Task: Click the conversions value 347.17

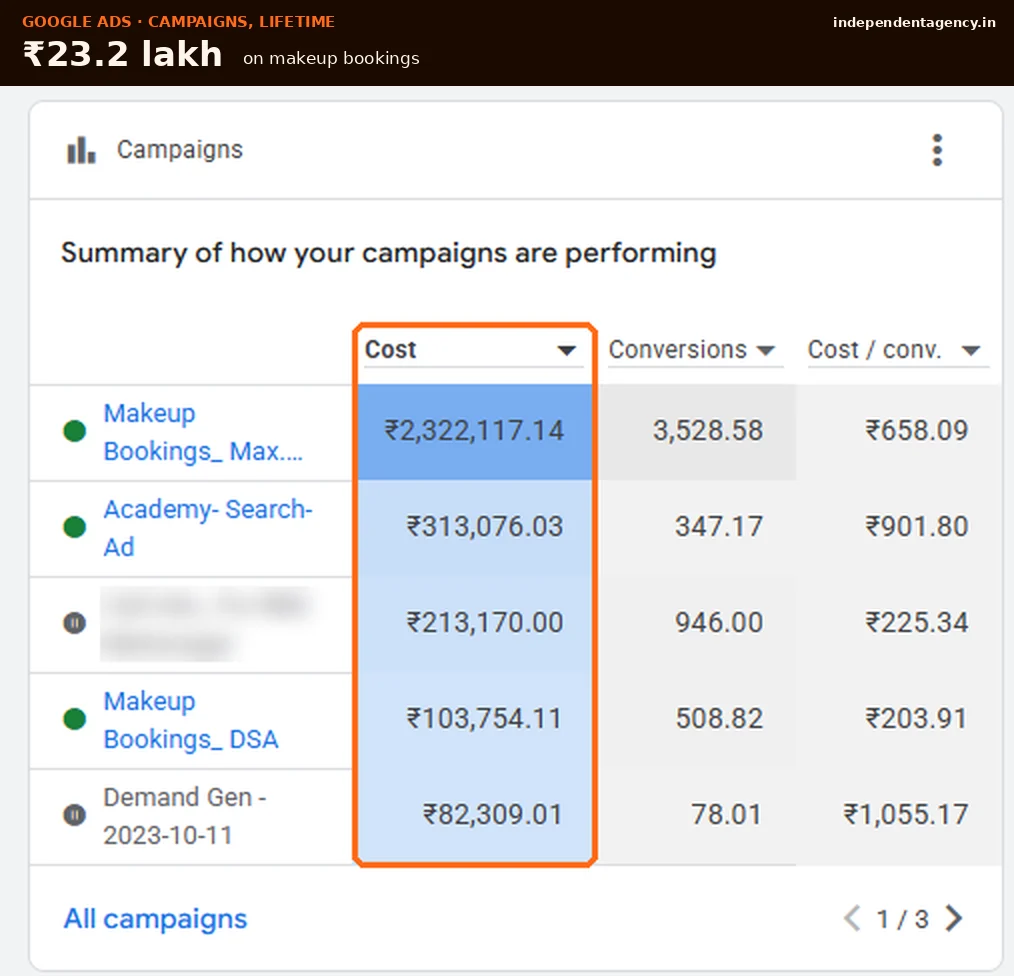Action: pos(719,527)
